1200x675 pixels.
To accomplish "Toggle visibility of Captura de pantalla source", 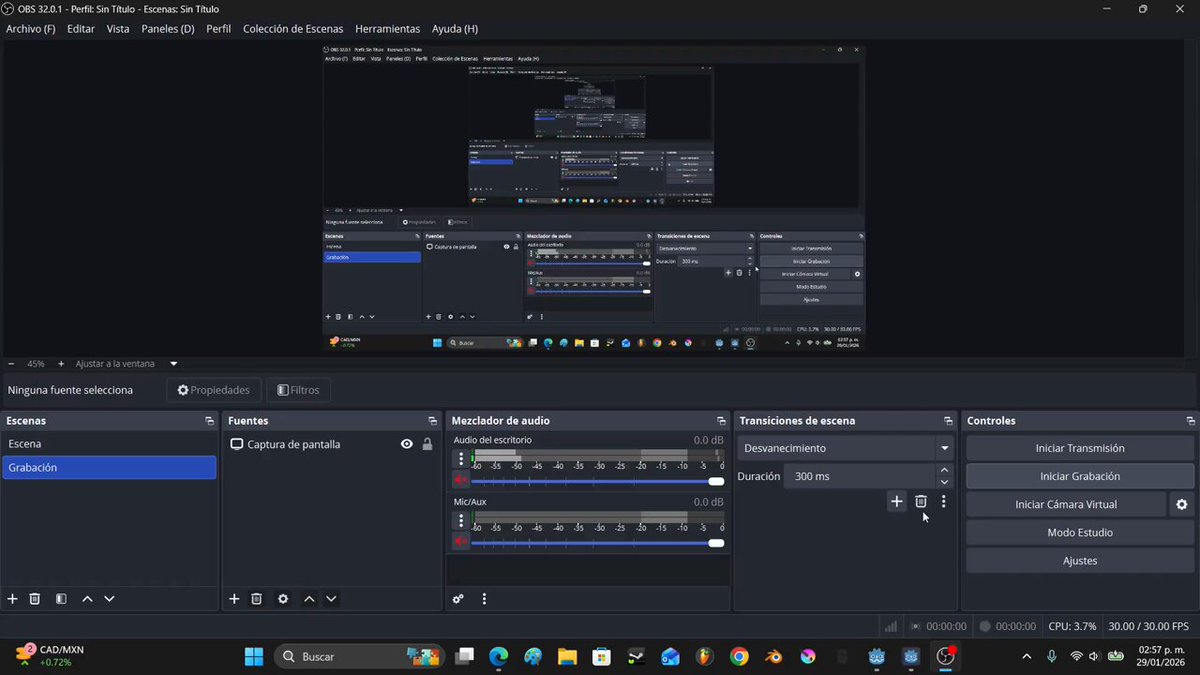I will pyautogui.click(x=407, y=444).
